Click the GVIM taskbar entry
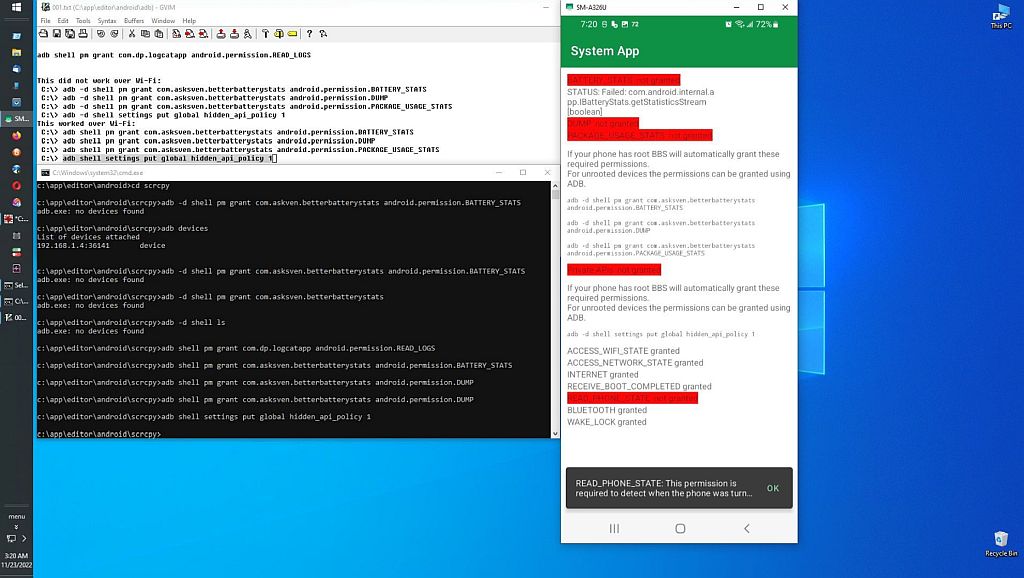Screen dimensions: 1024x578 point(16,317)
